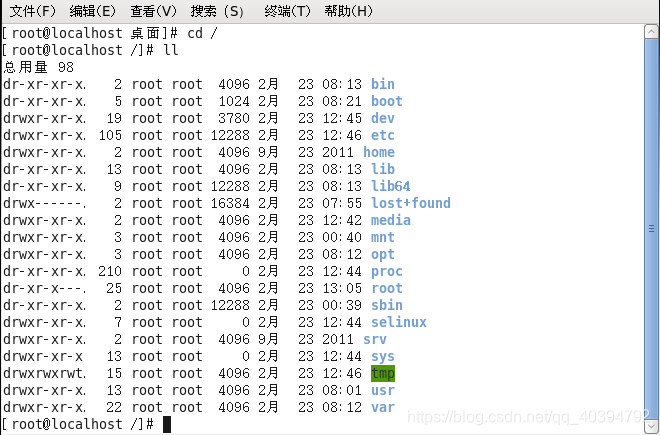660x435 pixels.
Task: Click the time '08:21' in boot row
Action: tap(342, 101)
